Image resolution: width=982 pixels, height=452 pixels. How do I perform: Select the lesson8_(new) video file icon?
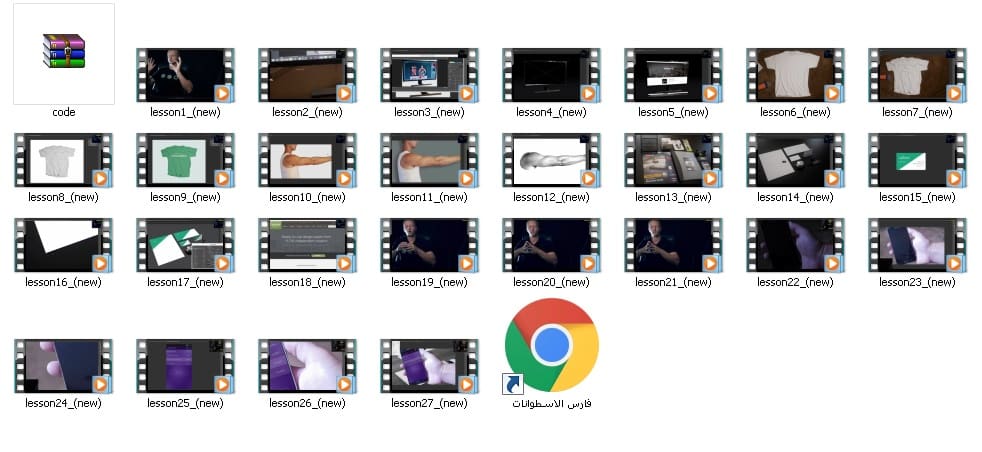pyautogui.click(x=63, y=160)
